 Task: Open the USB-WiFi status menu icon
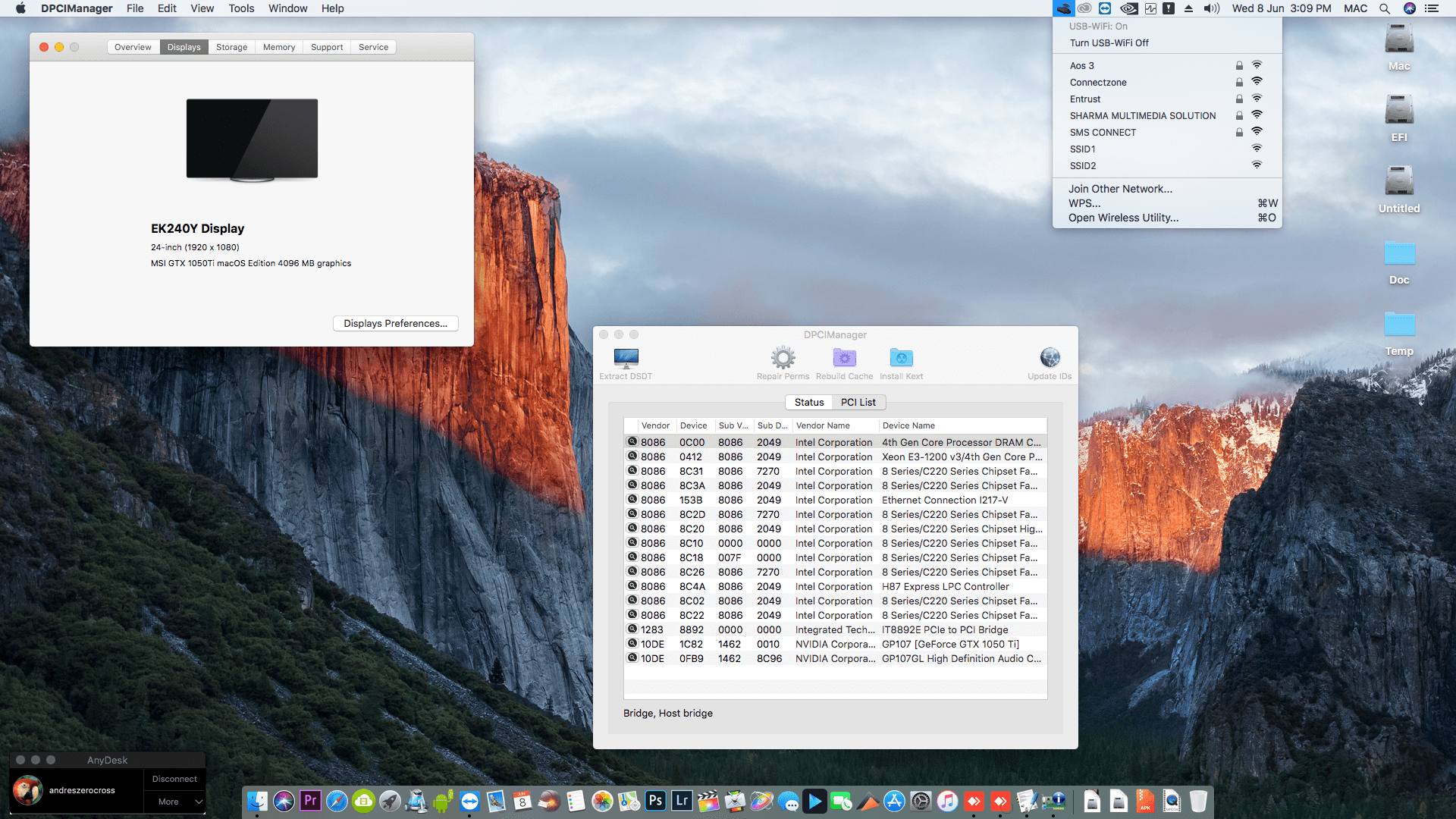(x=1063, y=8)
